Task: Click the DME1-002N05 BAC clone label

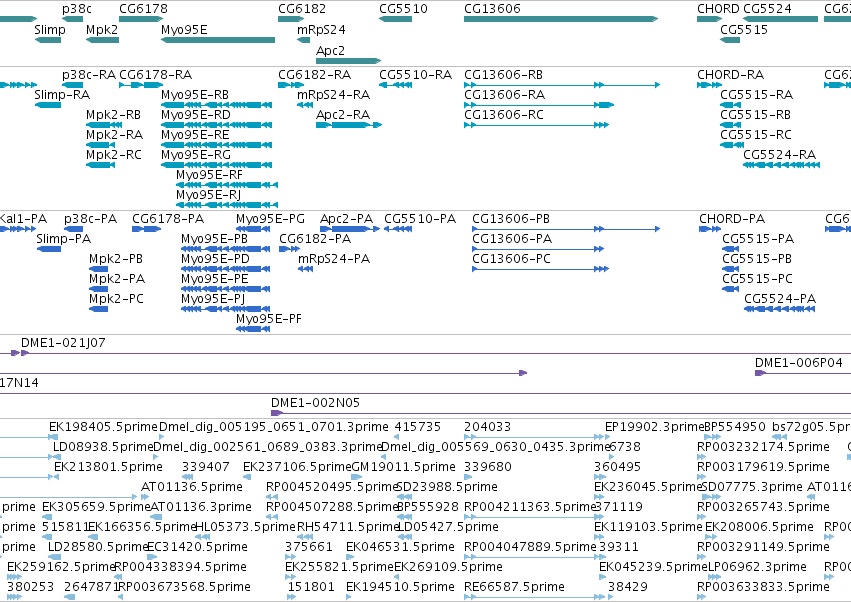Action: (315, 403)
